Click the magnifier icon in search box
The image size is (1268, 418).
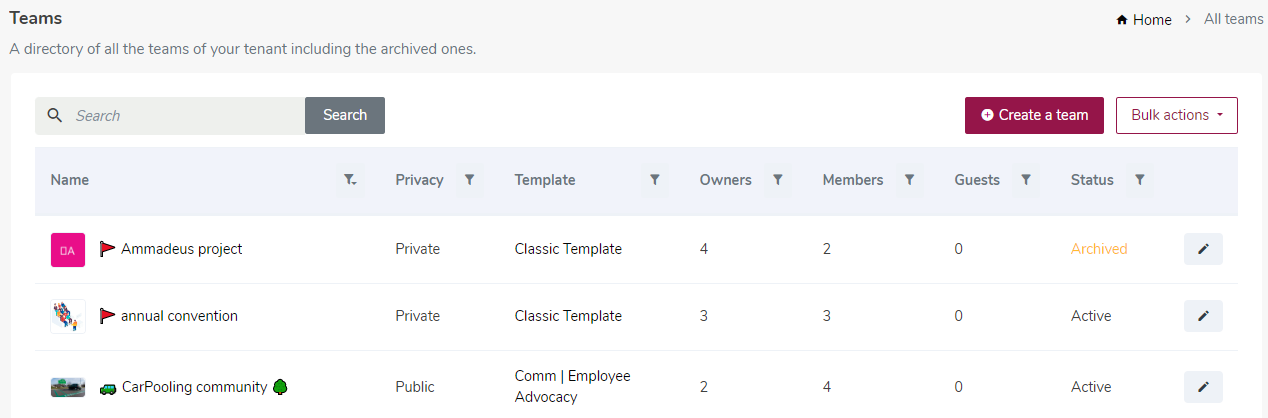55,115
